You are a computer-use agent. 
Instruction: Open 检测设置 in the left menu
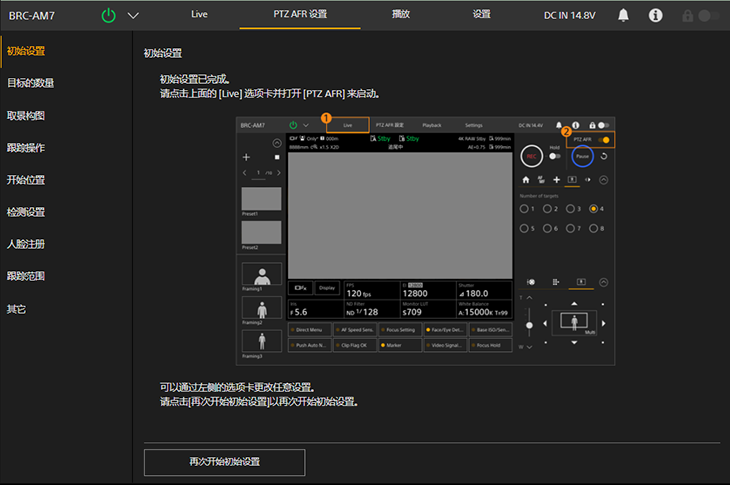26,212
